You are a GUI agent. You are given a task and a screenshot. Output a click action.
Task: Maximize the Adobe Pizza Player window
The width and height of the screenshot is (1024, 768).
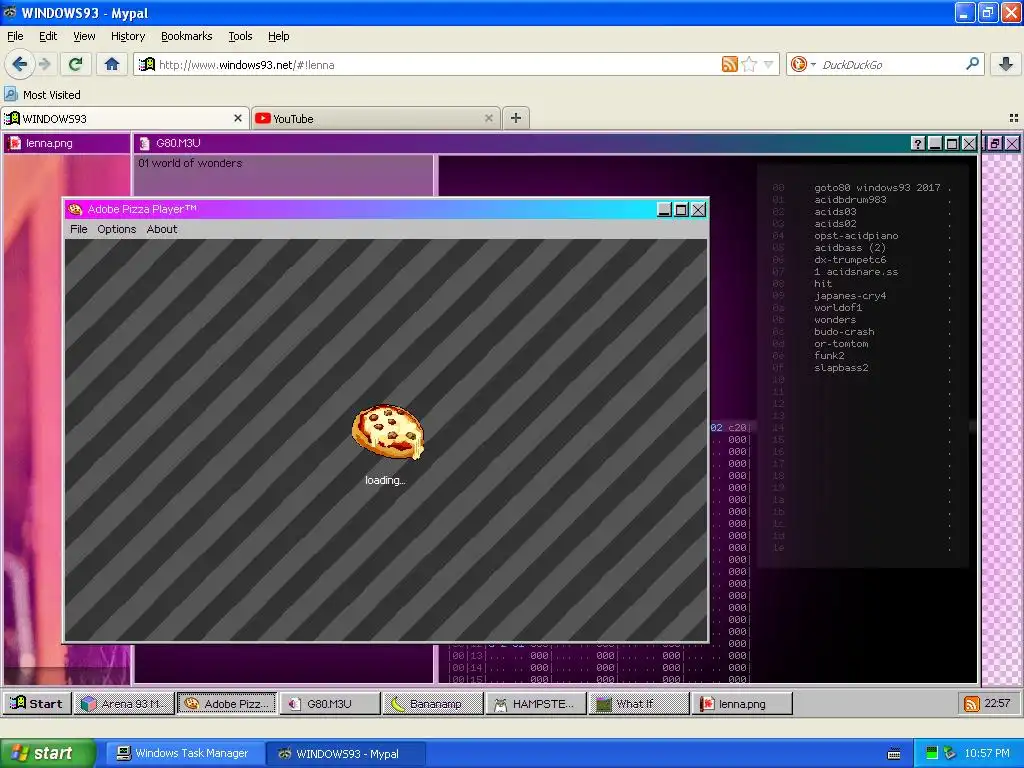[681, 210]
